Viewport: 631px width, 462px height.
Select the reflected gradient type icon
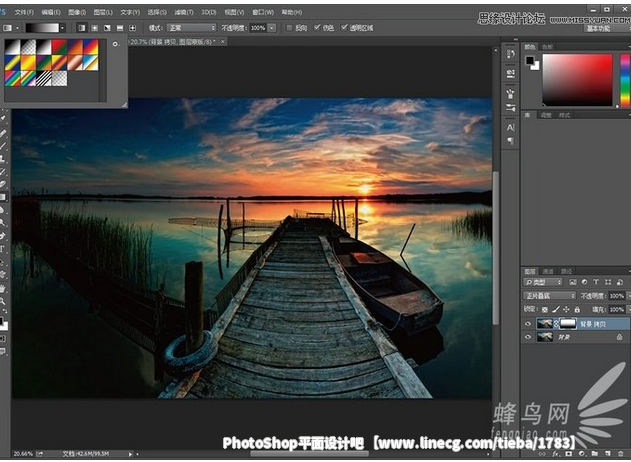pyautogui.click(x=120, y=28)
